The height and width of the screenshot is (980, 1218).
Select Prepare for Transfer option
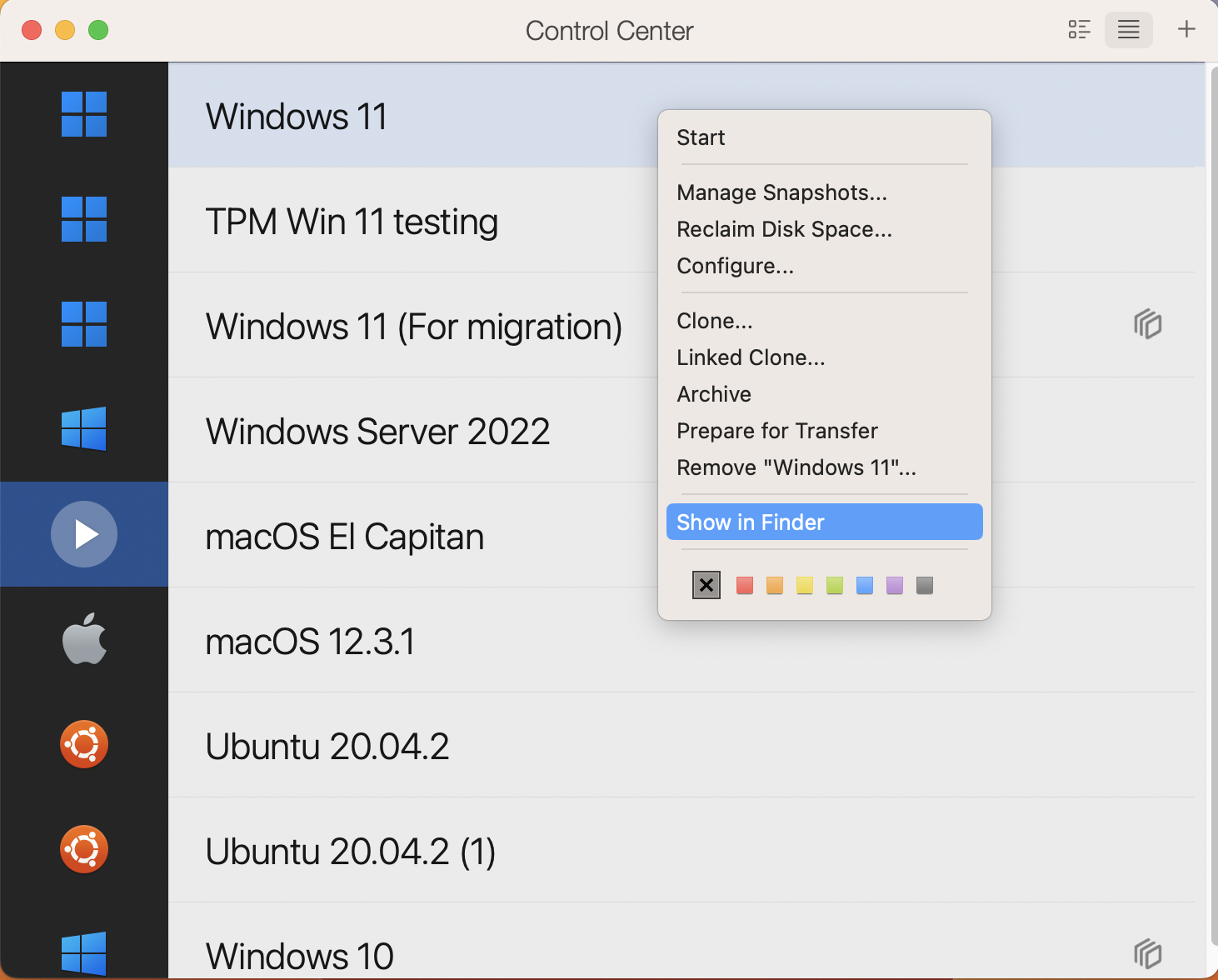(776, 431)
